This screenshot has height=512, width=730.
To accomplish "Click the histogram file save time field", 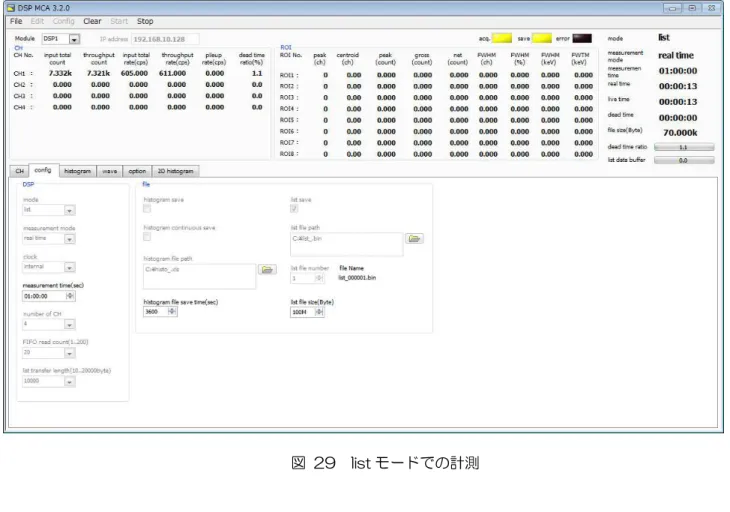I will click(155, 311).
